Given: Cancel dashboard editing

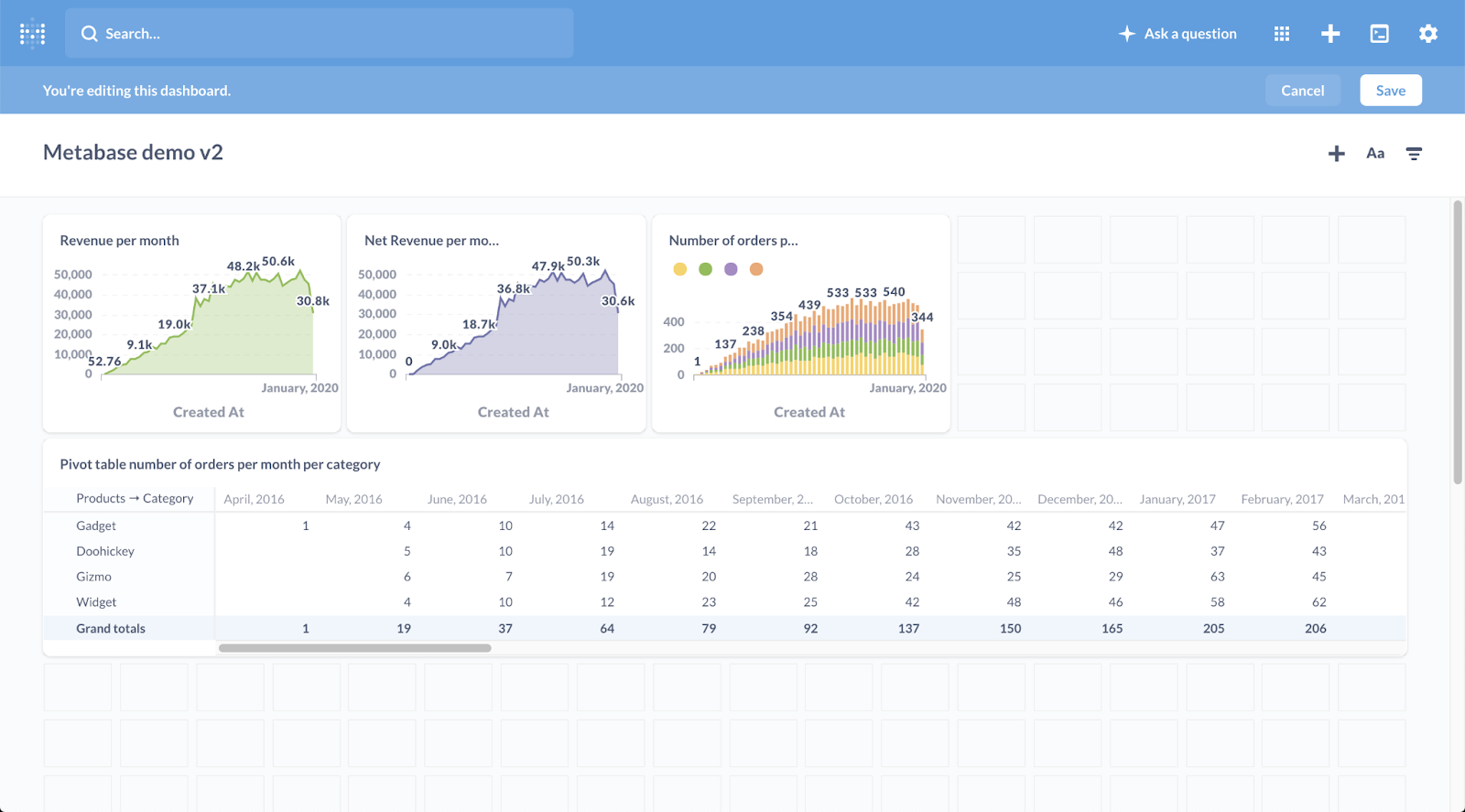Looking at the screenshot, I should point(1302,91).
